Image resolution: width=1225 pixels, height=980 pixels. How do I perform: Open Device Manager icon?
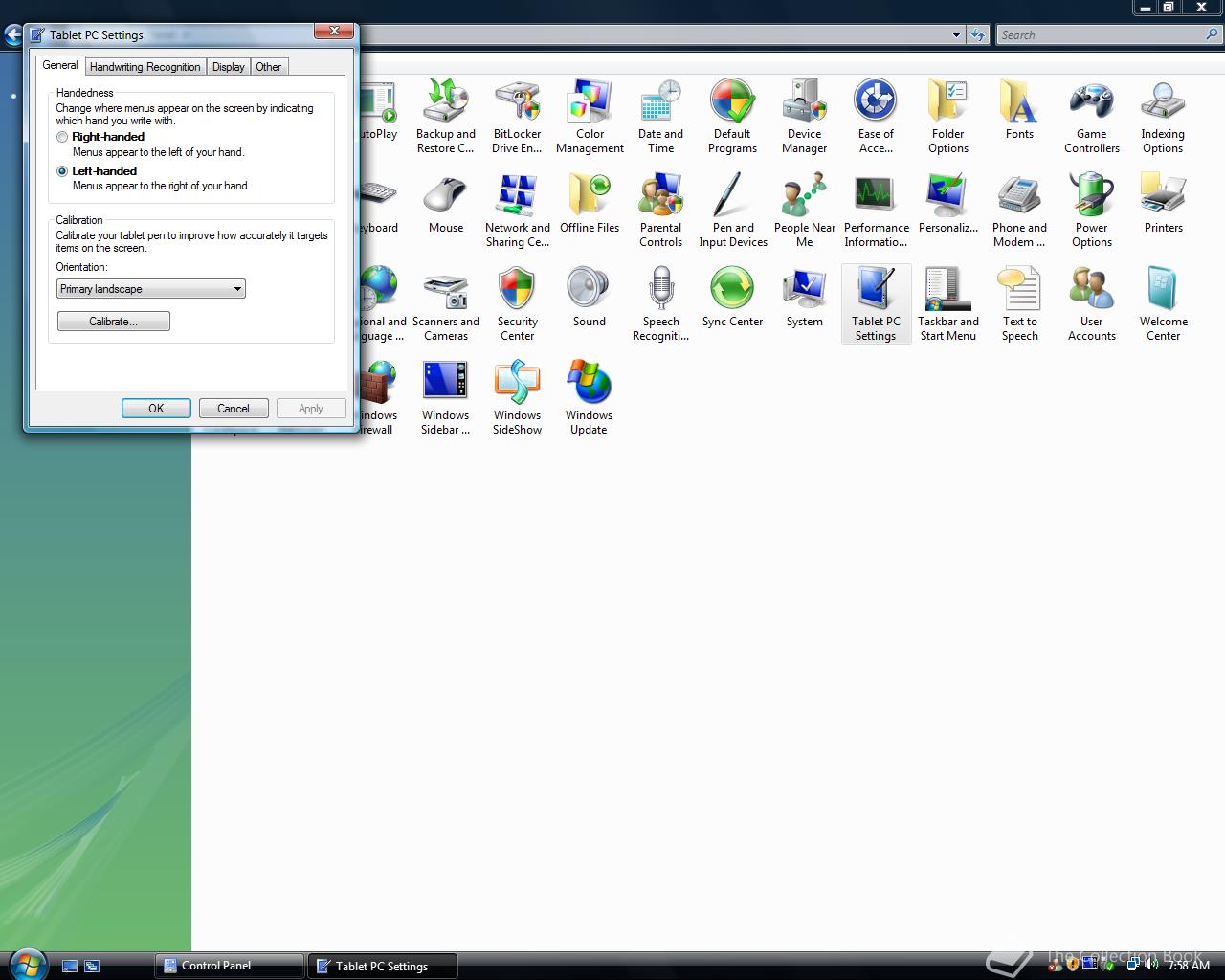click(804, 117)
